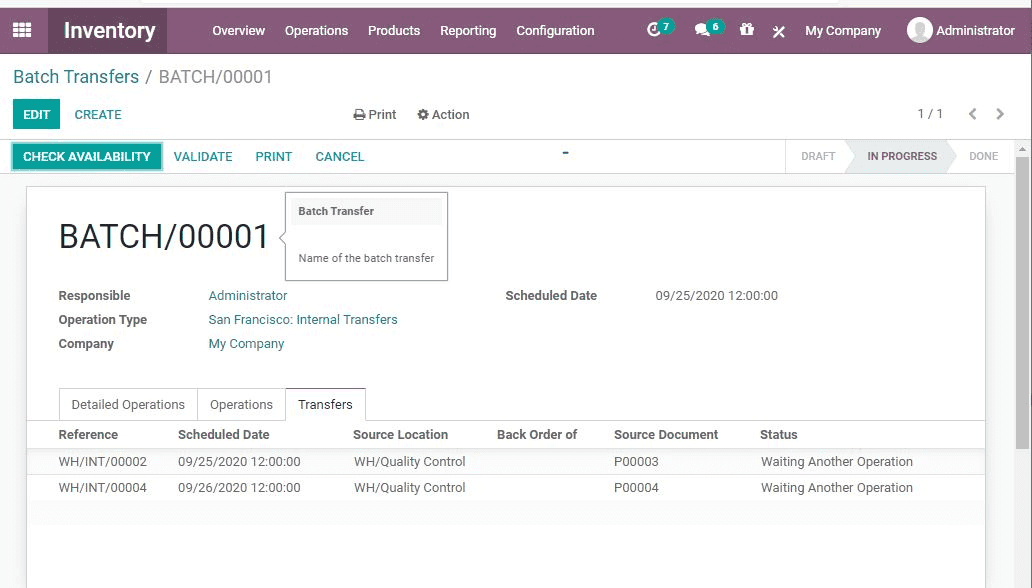Sort by Back Order of column header
The height and width of the screenshot is (588, 1032).
(536, 435)
